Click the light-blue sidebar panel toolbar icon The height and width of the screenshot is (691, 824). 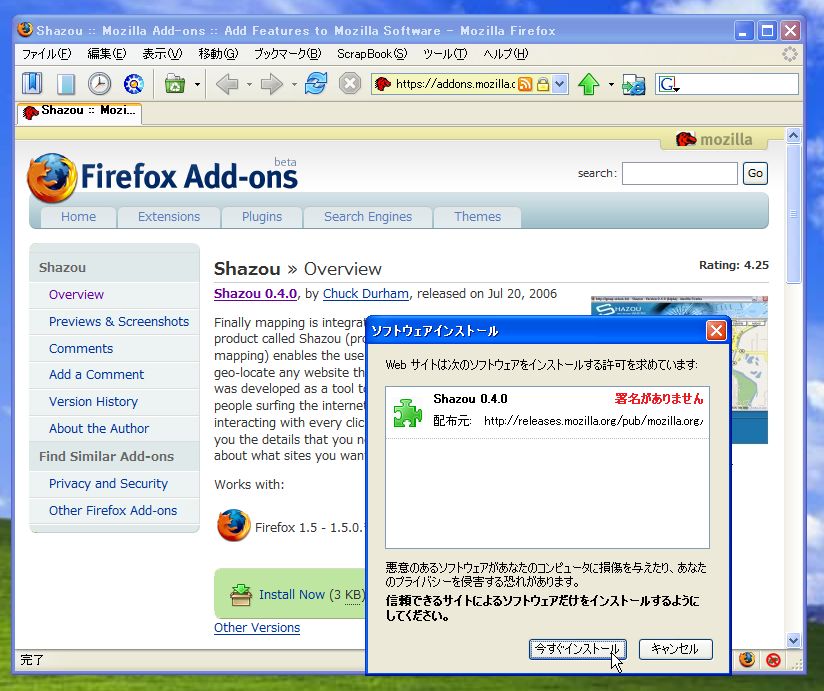point(66,84)
